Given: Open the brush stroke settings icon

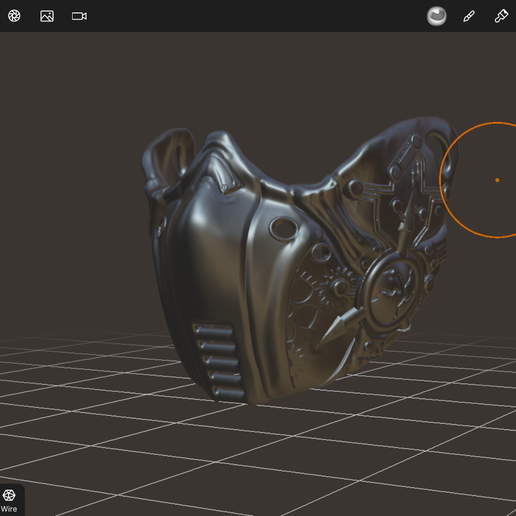Looking at the screenshot, I should [469, 16].
